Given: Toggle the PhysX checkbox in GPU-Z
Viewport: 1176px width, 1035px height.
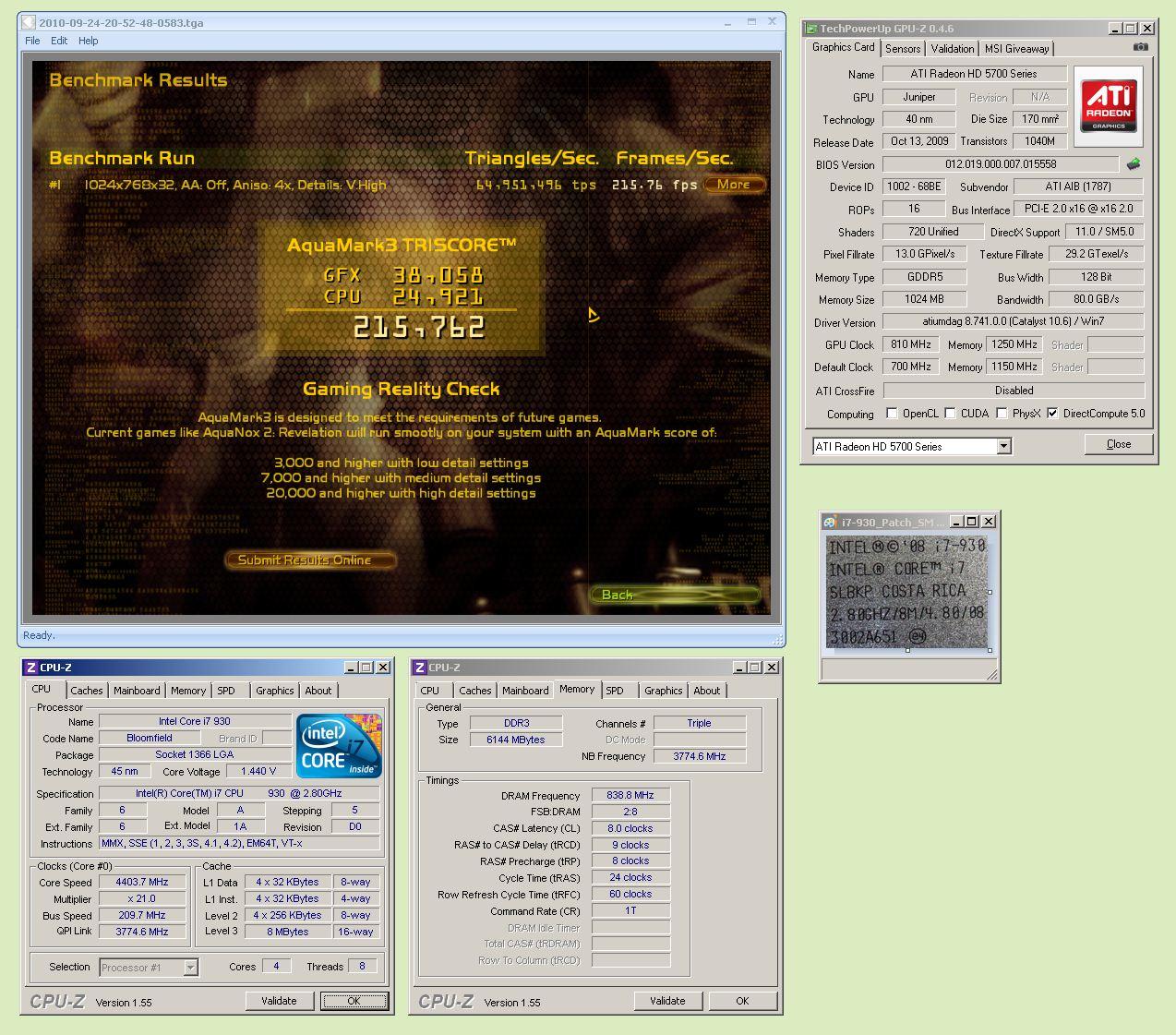Looking at the screenshot, I should point(1002,414).
